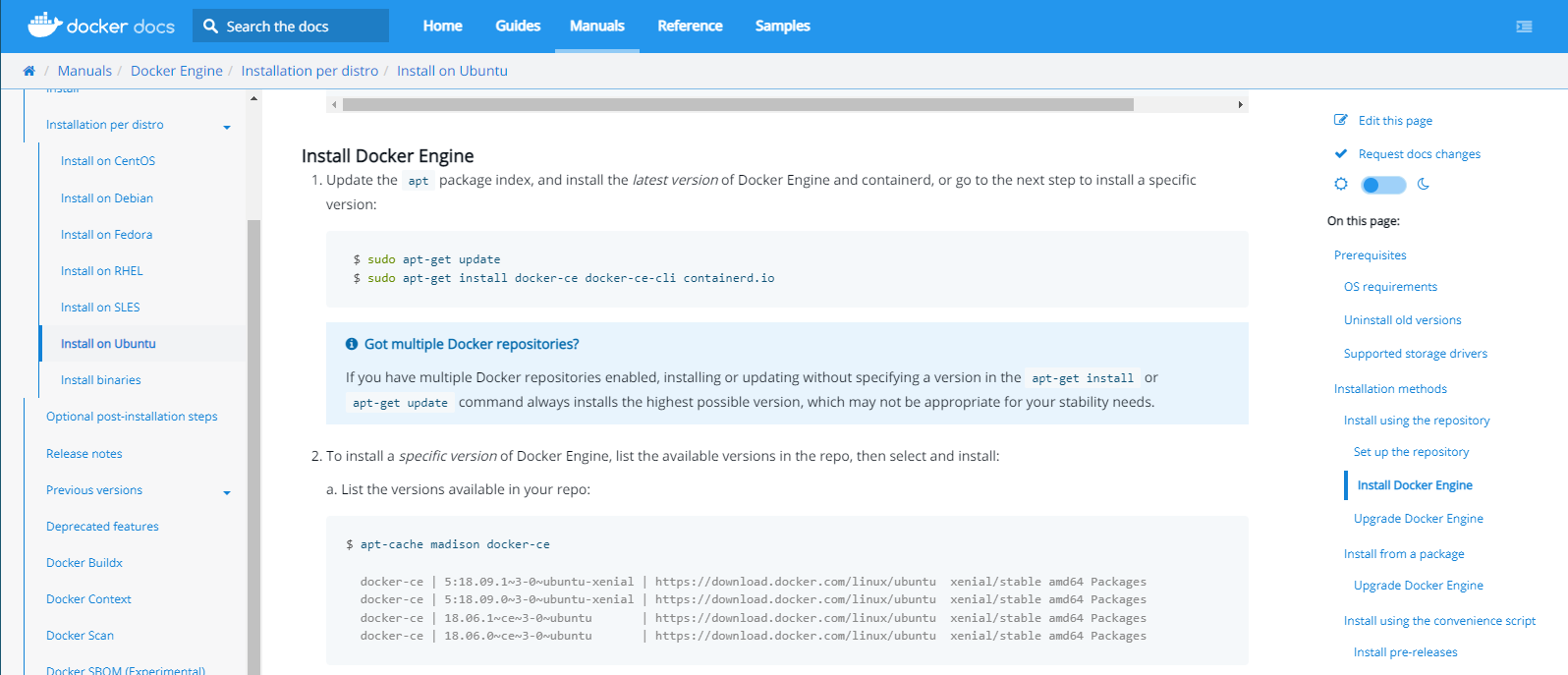Open Install on SLES in sidebar
Screen dimensions: 1568x675
click(100, 308)
